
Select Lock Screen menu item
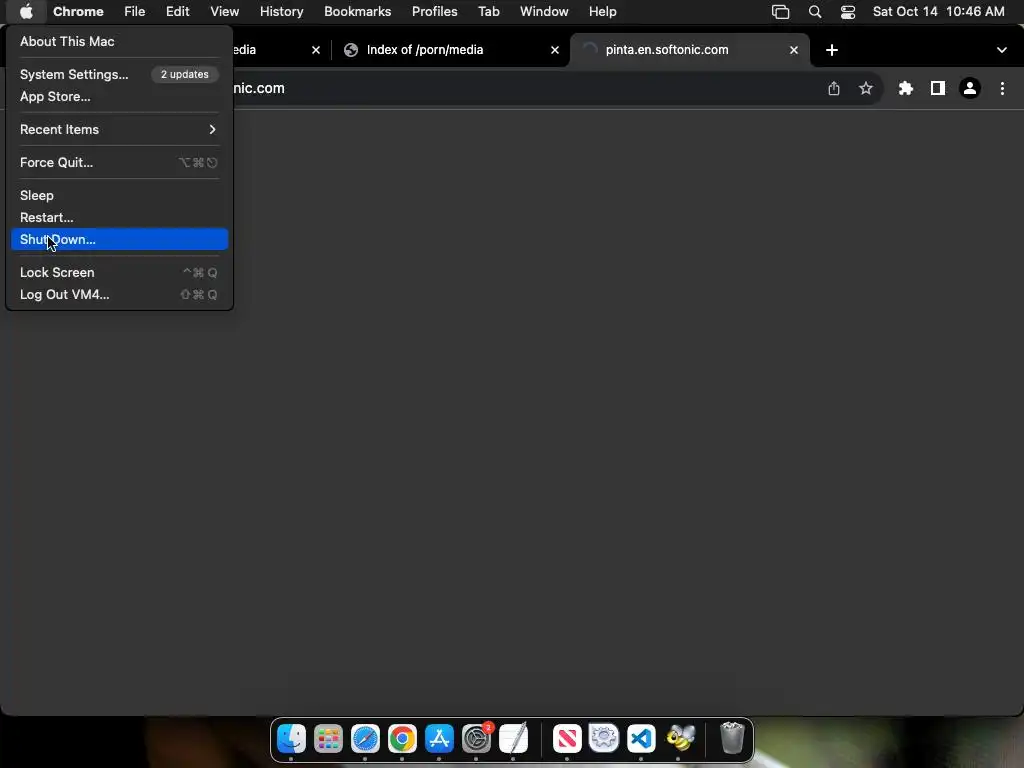119,272
